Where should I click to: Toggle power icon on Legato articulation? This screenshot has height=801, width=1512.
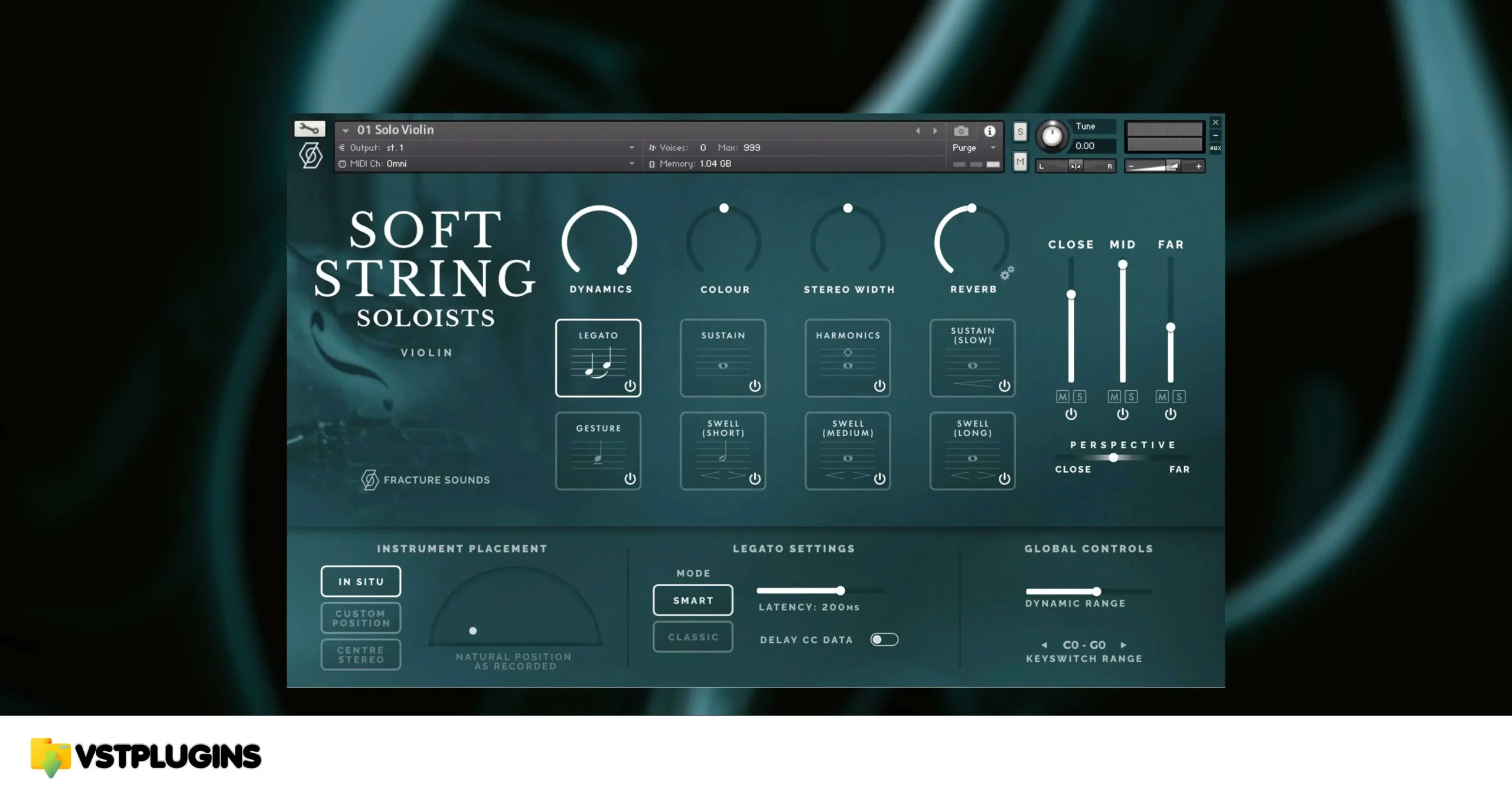point(630,386)
